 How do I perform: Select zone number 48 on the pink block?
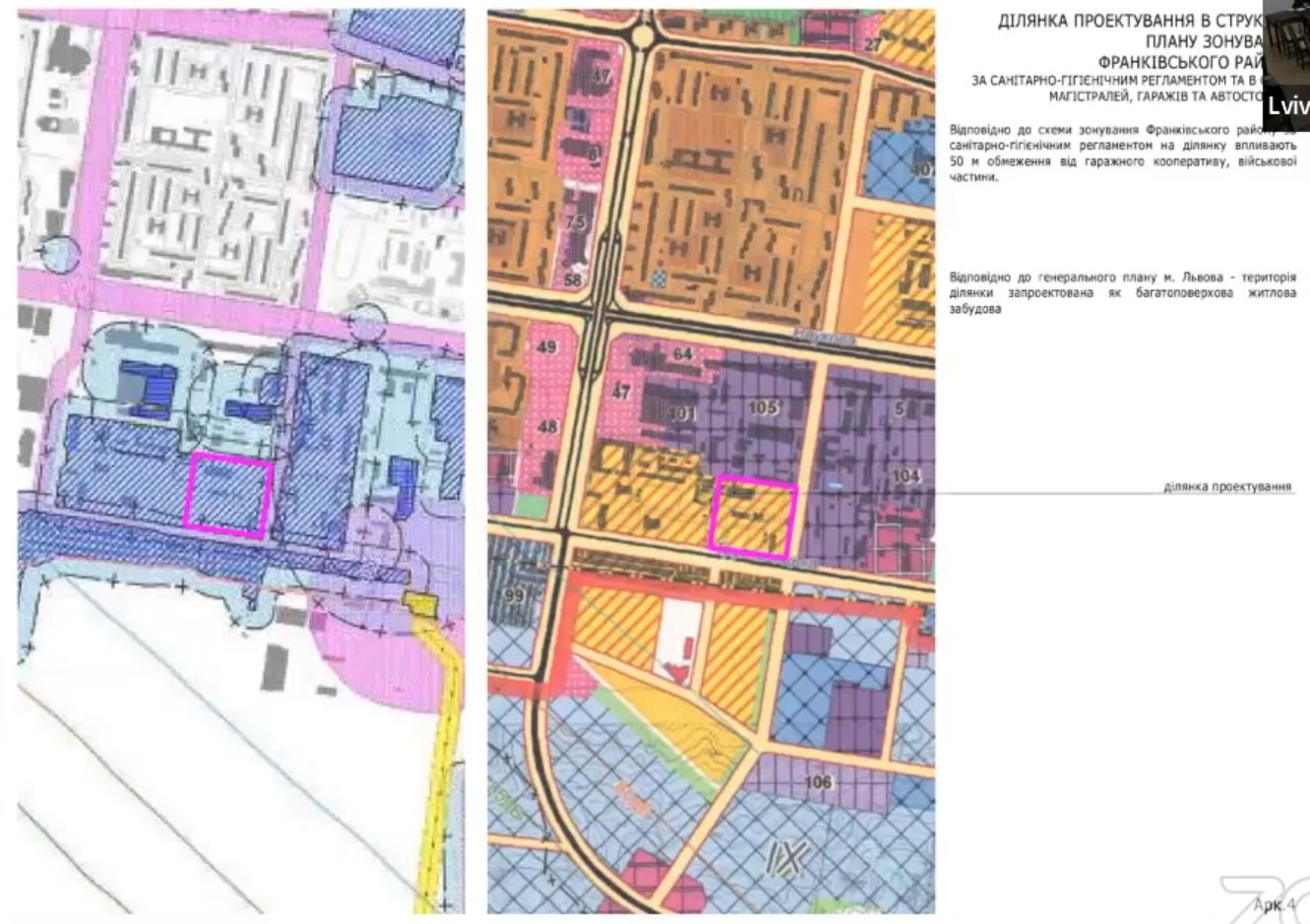click(548, 427)
